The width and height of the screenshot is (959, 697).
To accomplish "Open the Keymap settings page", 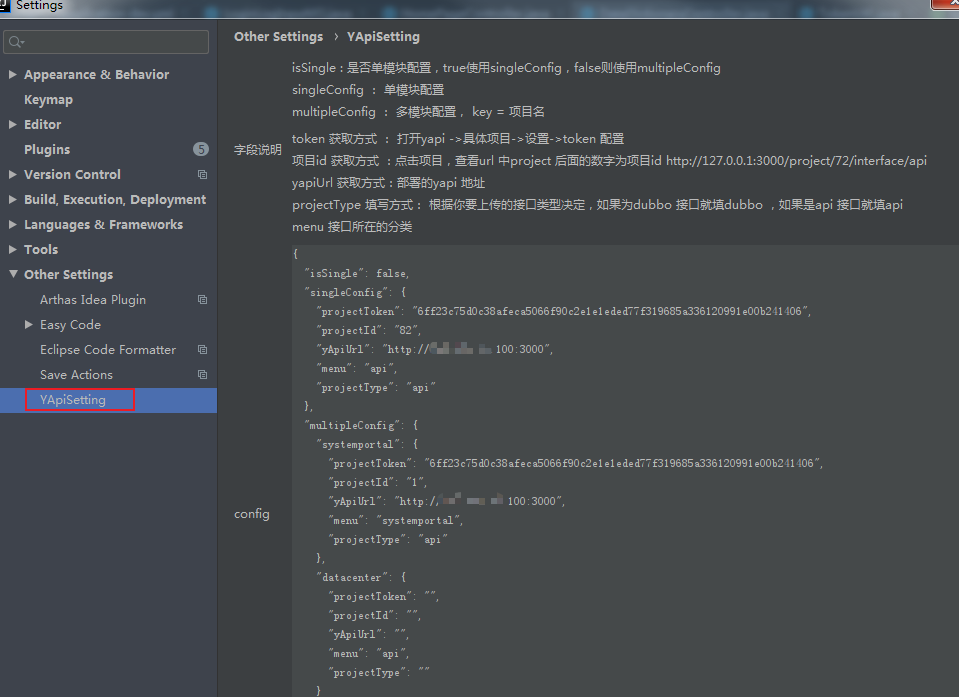I will 48,100.
